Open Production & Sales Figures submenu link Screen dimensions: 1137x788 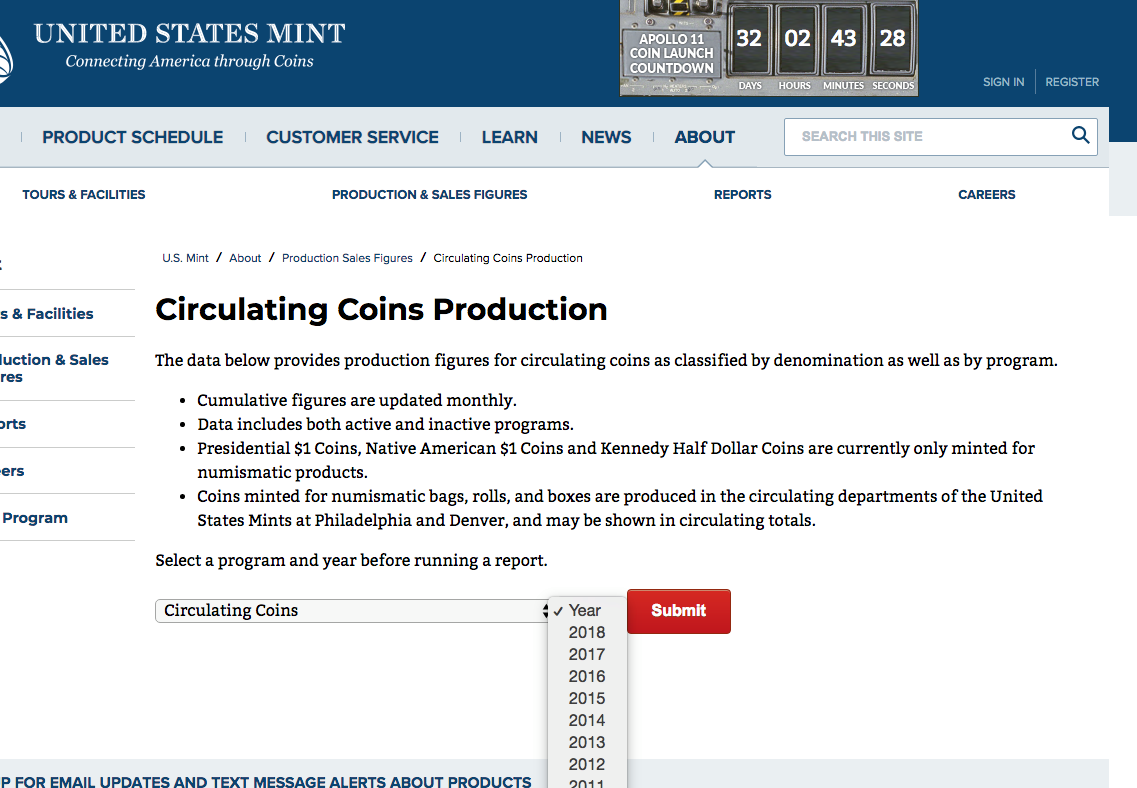[x=429, y=195]
